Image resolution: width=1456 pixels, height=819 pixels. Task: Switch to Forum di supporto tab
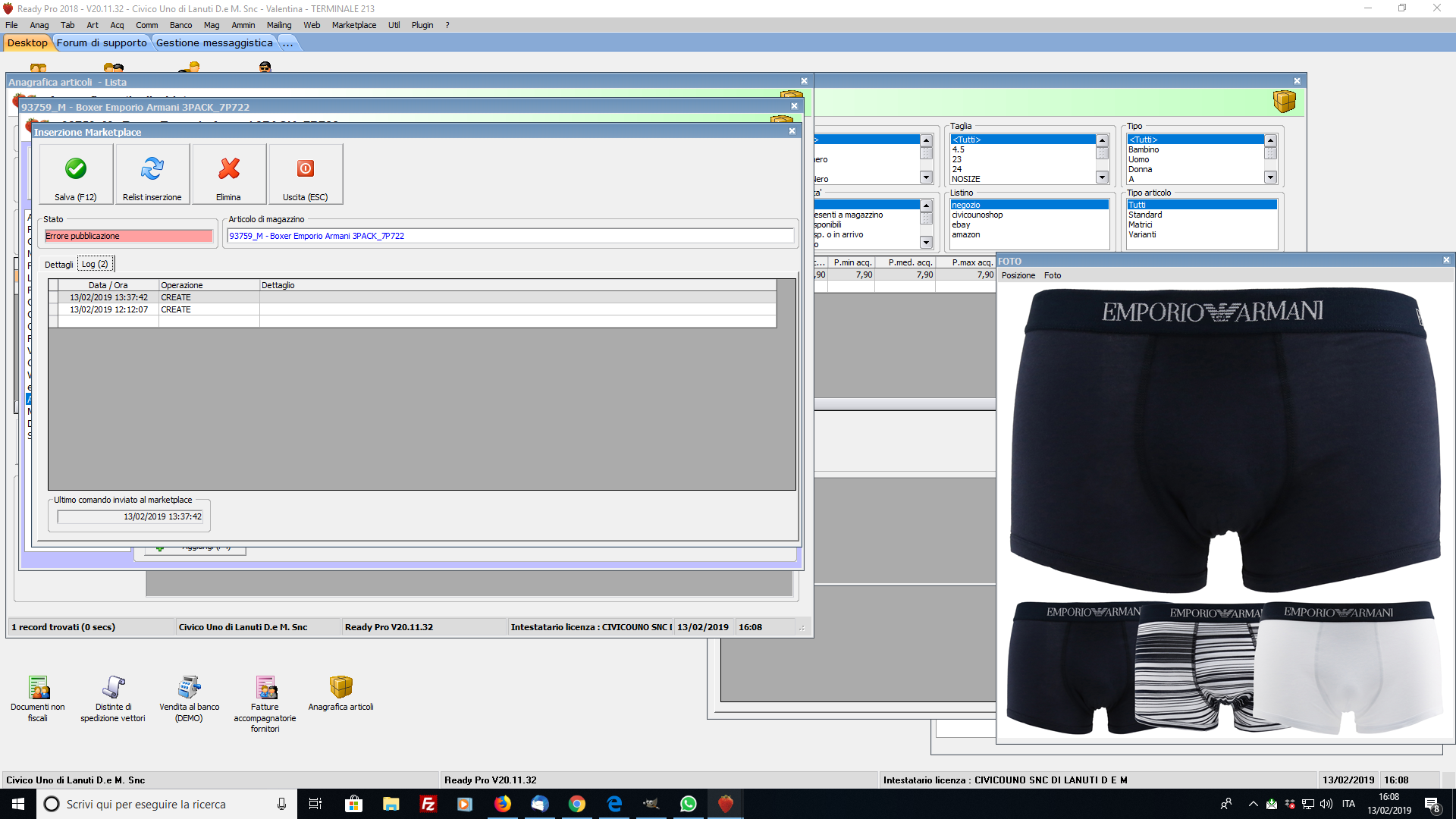coord(102,43)
